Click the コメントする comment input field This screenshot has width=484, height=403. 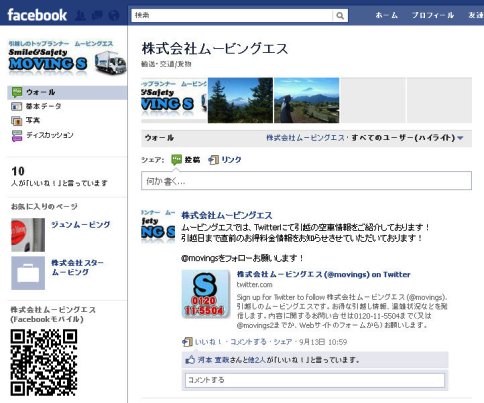tap(315, 380)
